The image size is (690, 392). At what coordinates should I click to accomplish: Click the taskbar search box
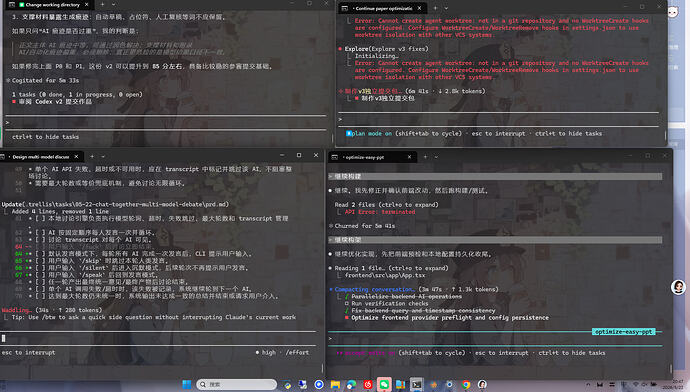(237, 385)
